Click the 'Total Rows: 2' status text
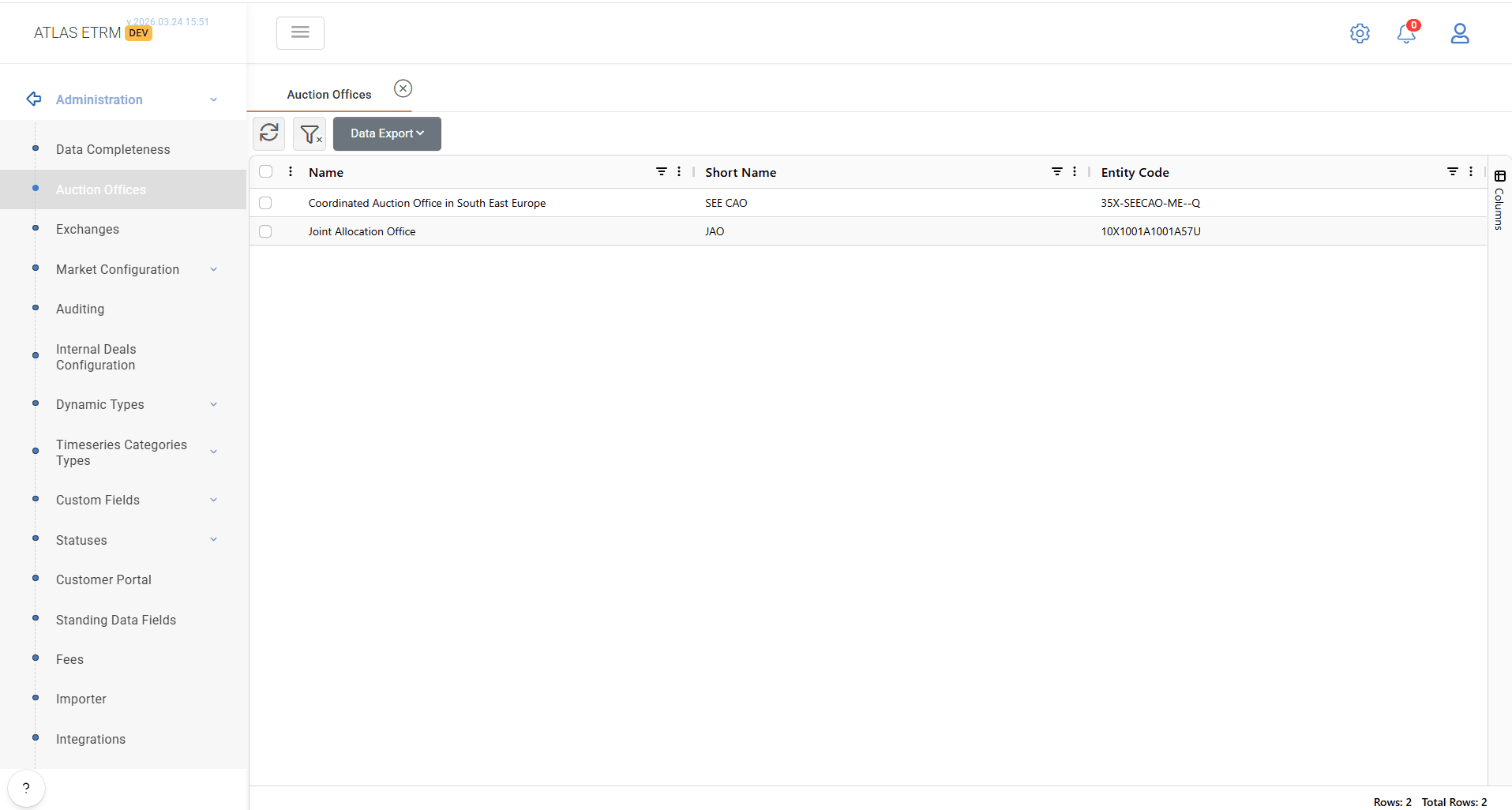 [1454, 802]
